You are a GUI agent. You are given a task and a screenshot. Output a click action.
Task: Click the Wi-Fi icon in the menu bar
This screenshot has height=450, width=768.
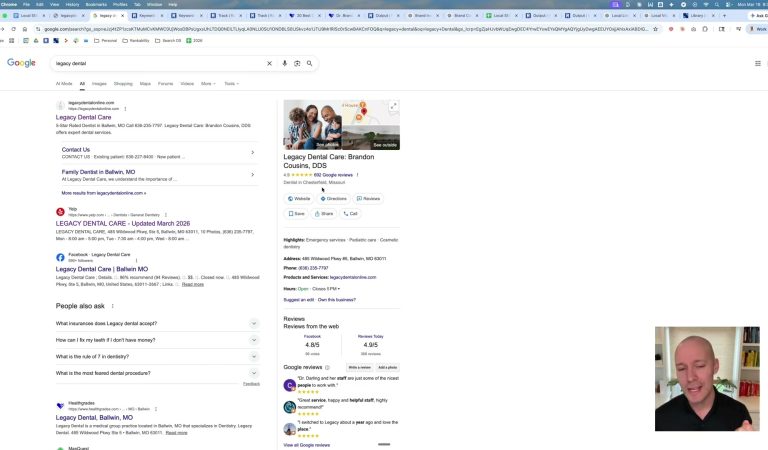click(x=705, y=4)
